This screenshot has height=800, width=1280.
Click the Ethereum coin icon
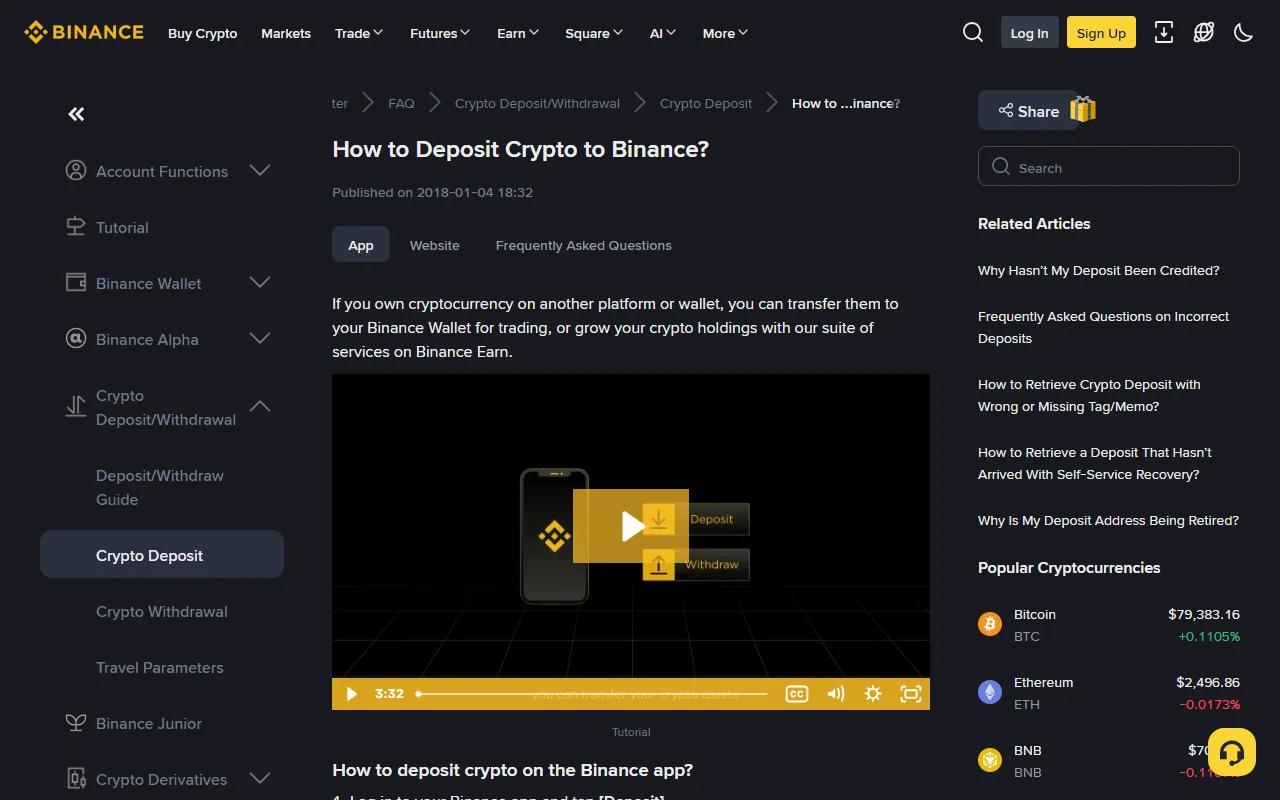click(x=990, y=693)
